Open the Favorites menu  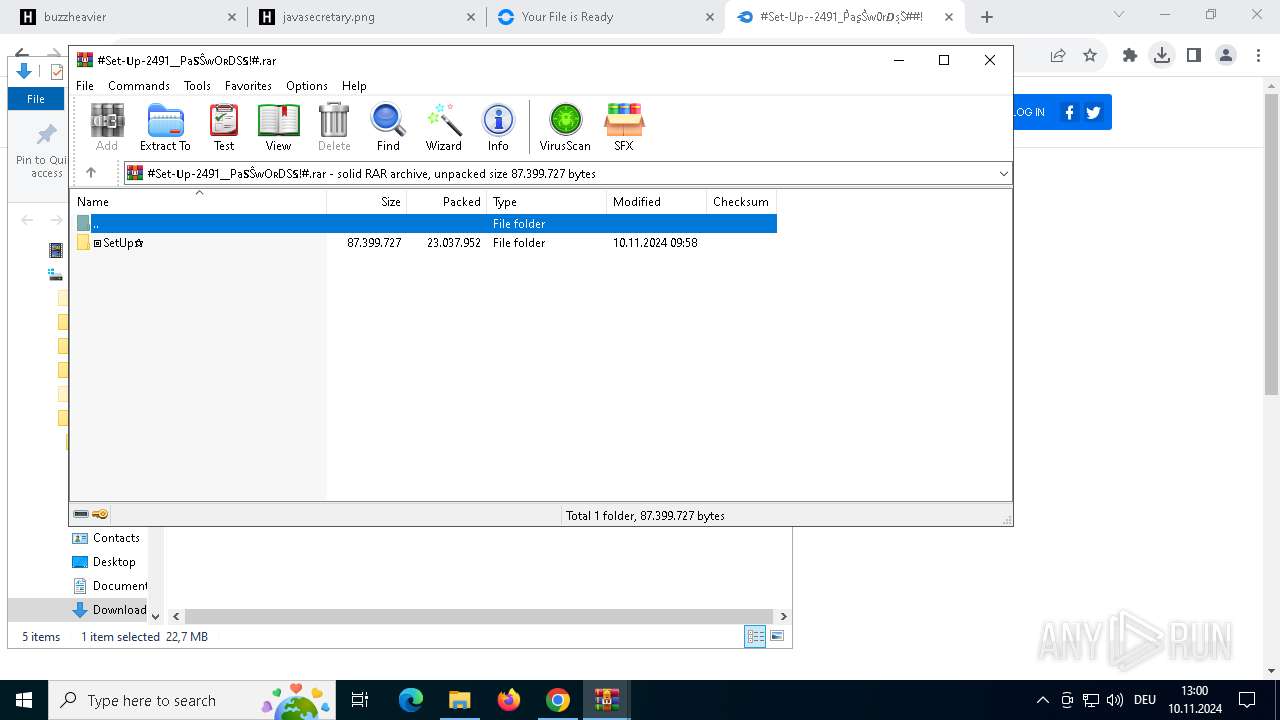(248, 86)
